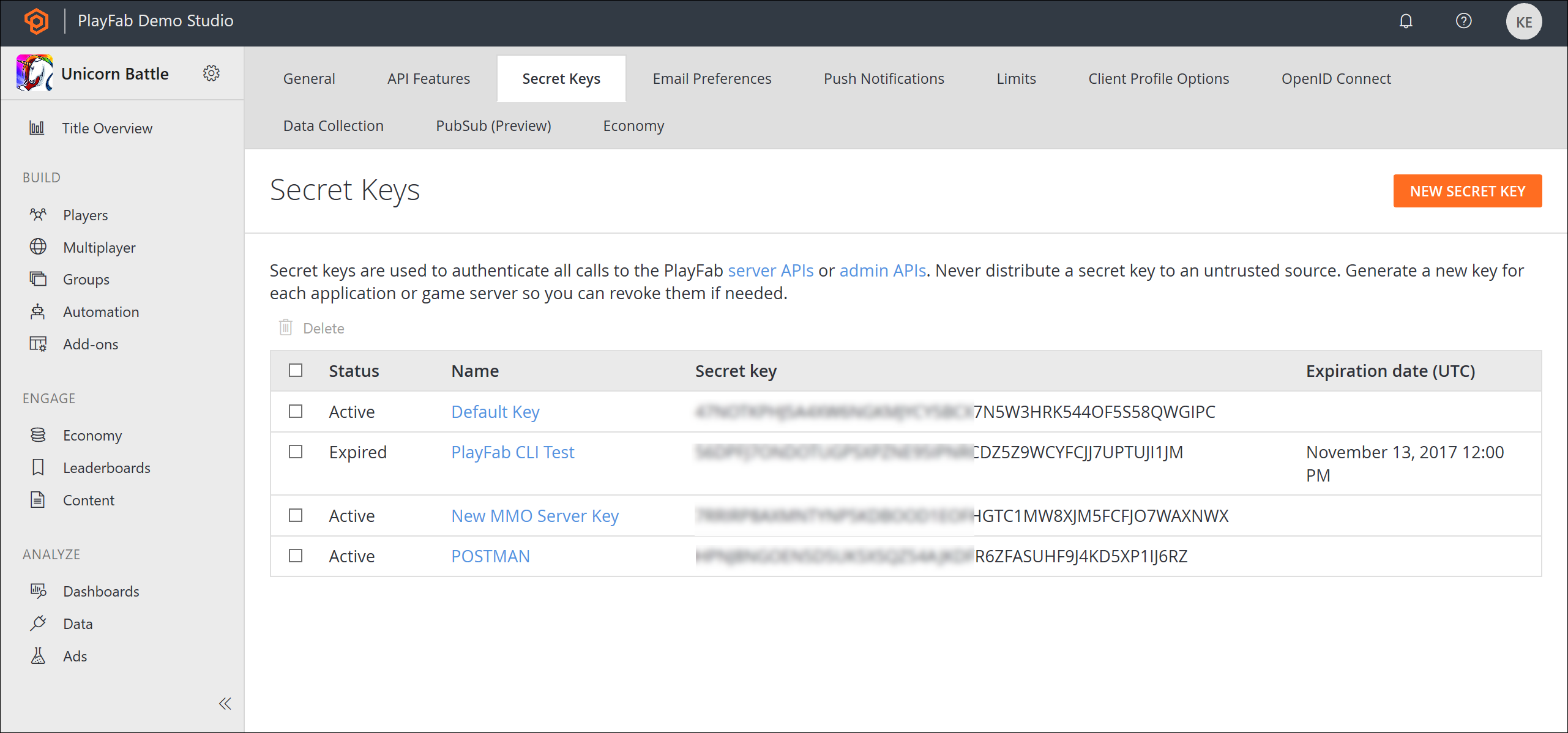Open the notifications bell
The image size is (1568, 733).
(1406, 21)
